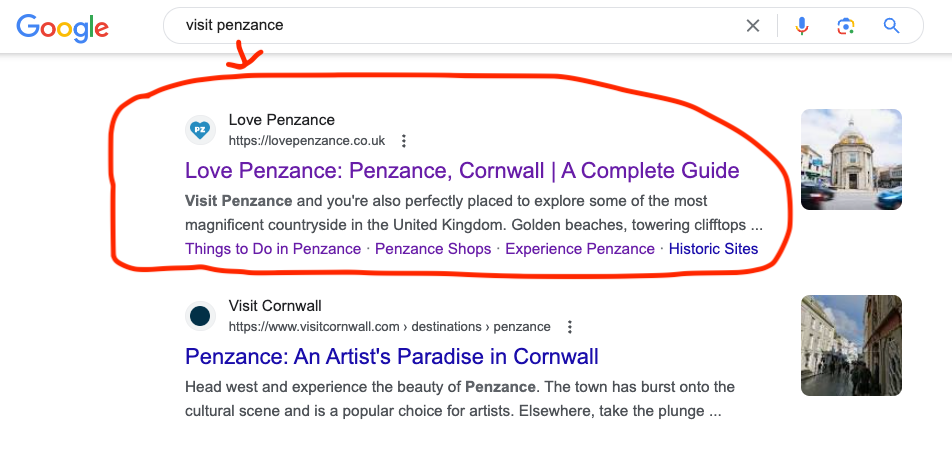Click the snippet starting 'Visit Penzance and you're also'

click(474, 213)
